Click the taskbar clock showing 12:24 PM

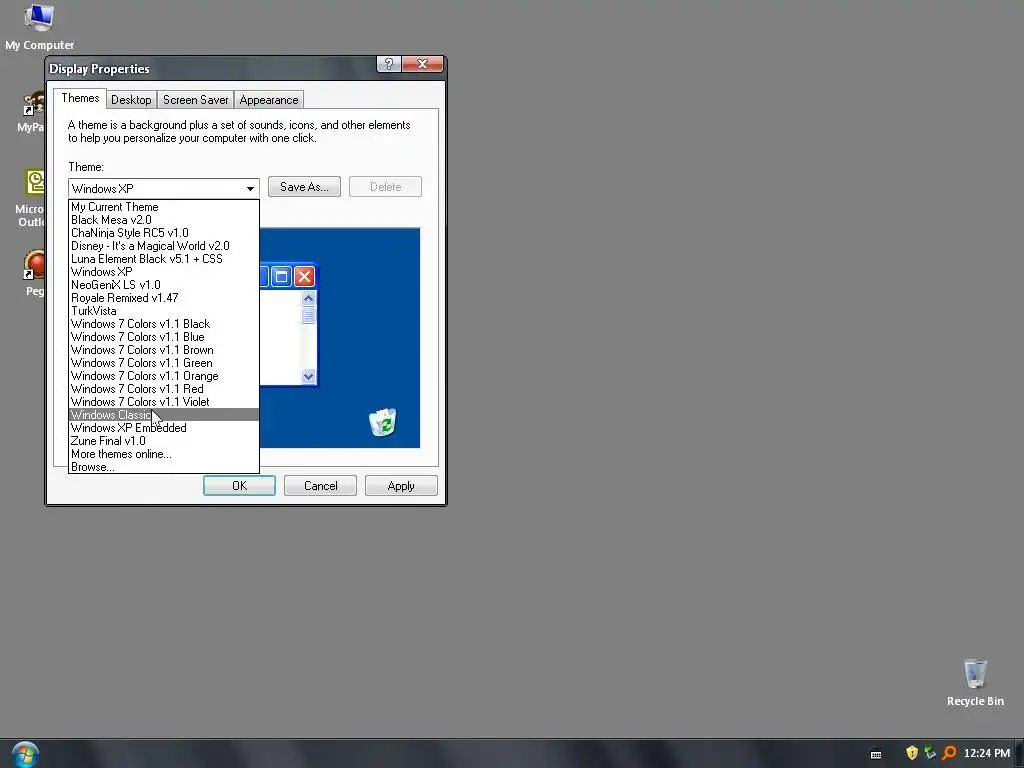click(x=987, y=753)
